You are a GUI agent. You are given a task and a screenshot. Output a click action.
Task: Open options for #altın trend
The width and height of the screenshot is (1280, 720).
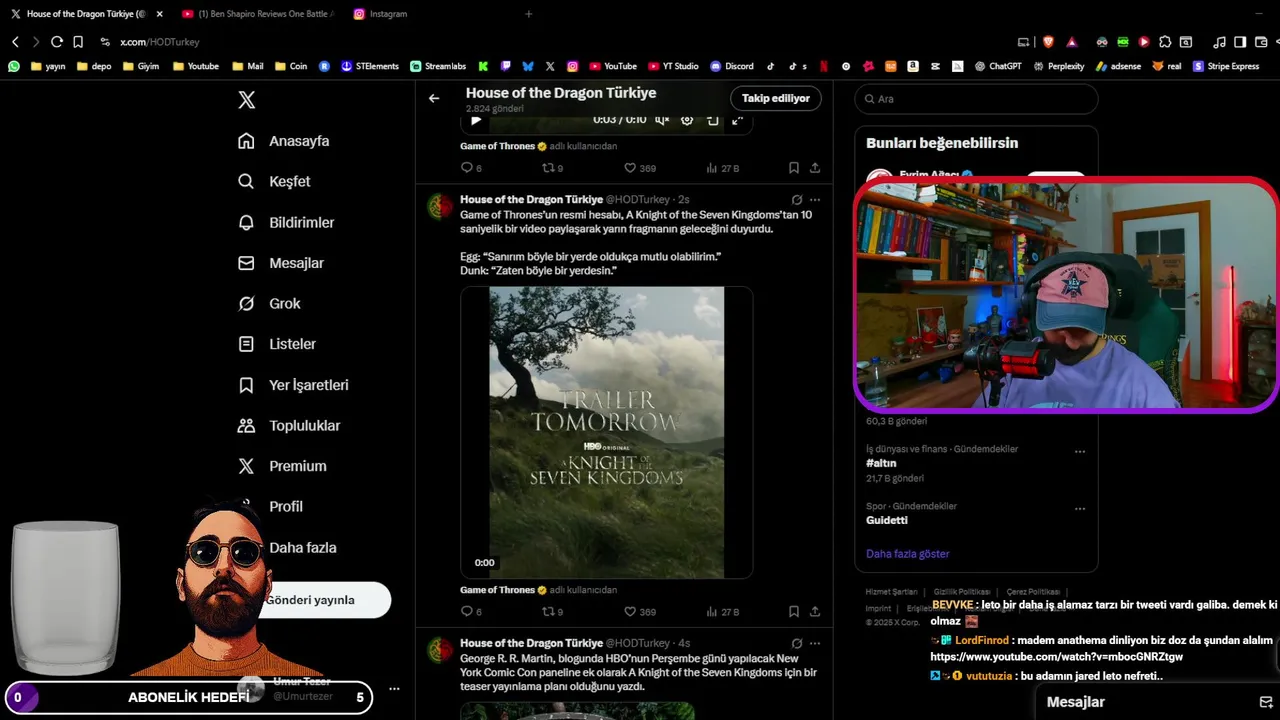(x=1080, y=452)
